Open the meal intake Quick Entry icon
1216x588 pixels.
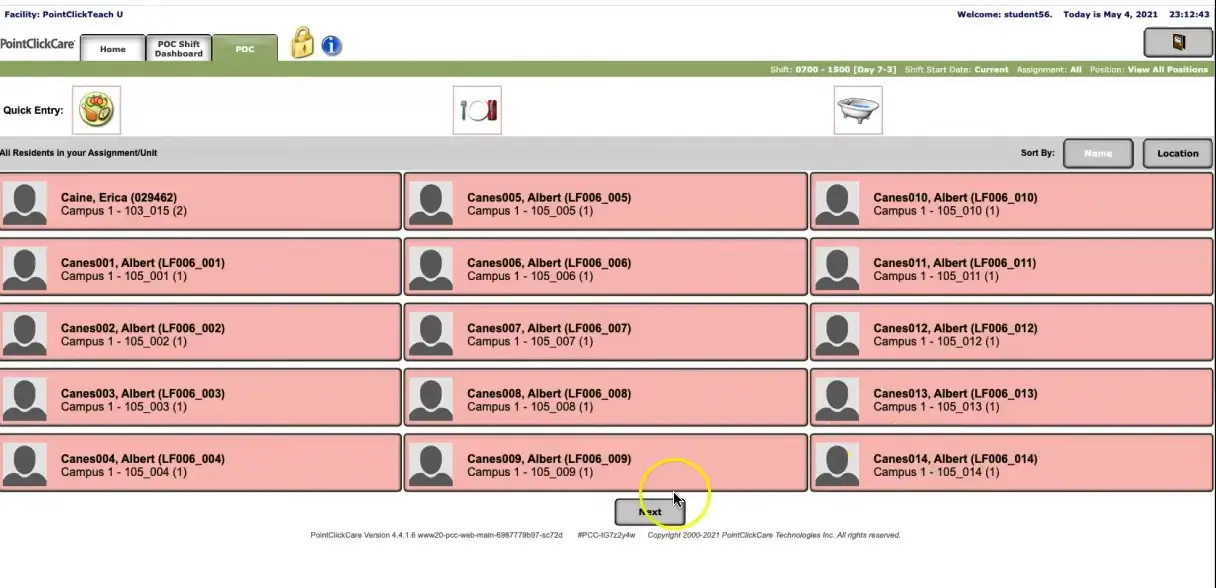point(95,109)
